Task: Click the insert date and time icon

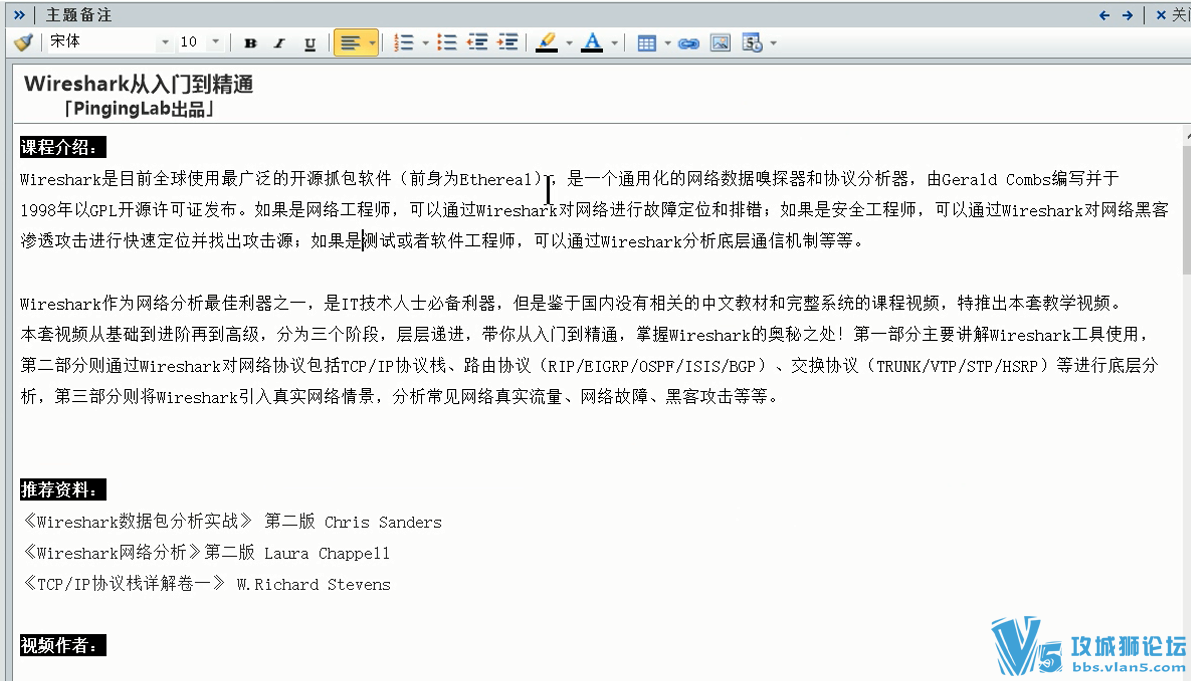Action: [752, 43]
